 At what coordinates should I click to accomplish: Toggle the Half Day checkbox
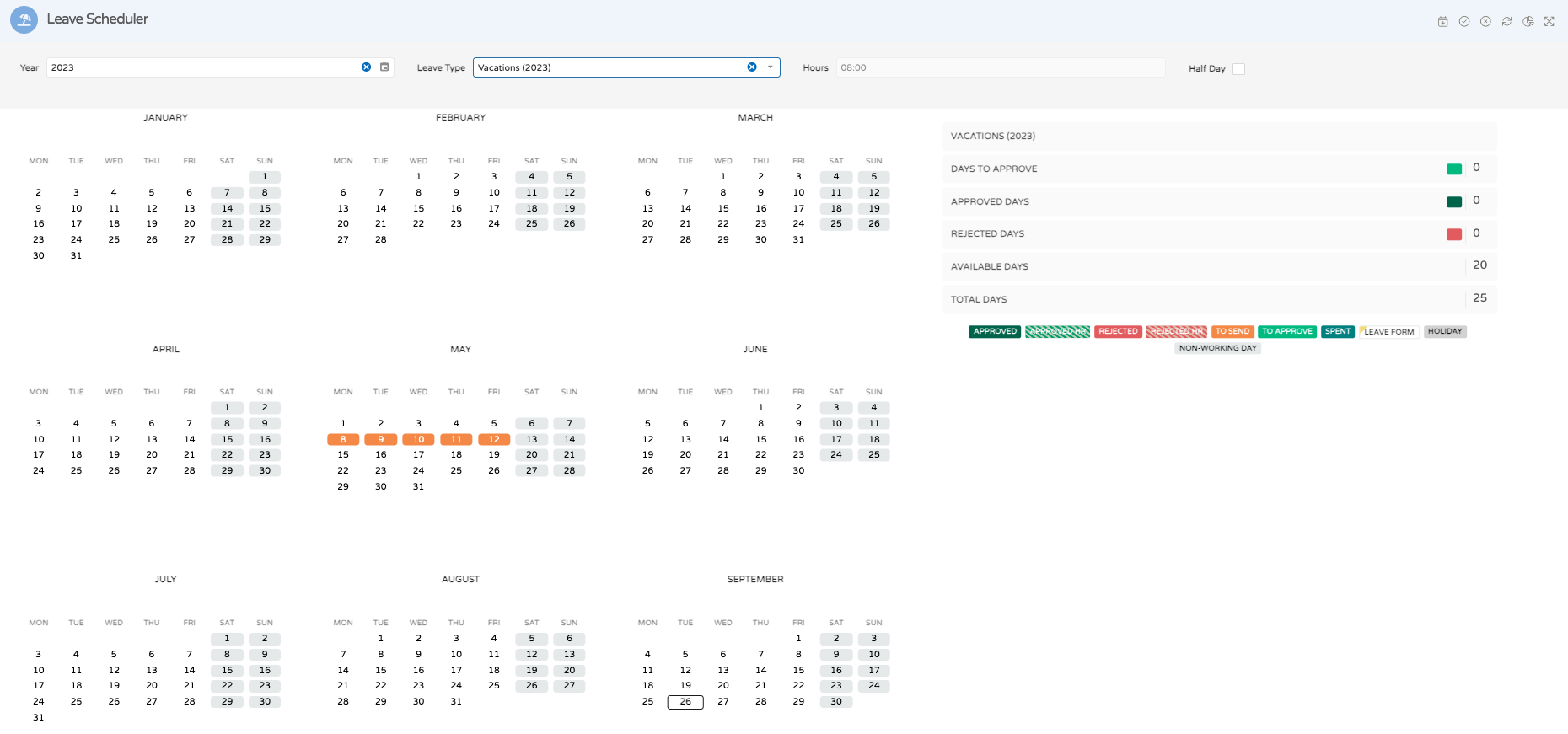[x=1238, y=69]
